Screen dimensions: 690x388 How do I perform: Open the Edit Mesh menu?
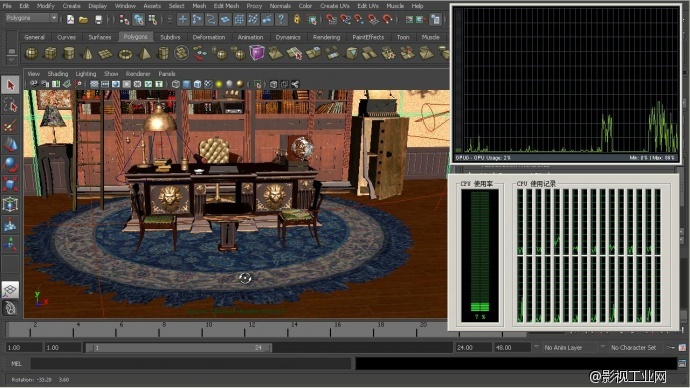point(226,6)
